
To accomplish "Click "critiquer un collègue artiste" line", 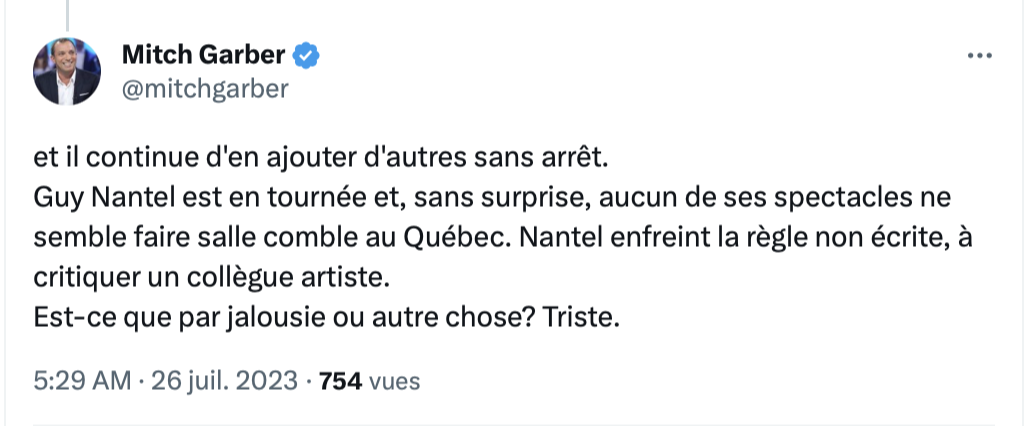I will click(x=212, y=278).
